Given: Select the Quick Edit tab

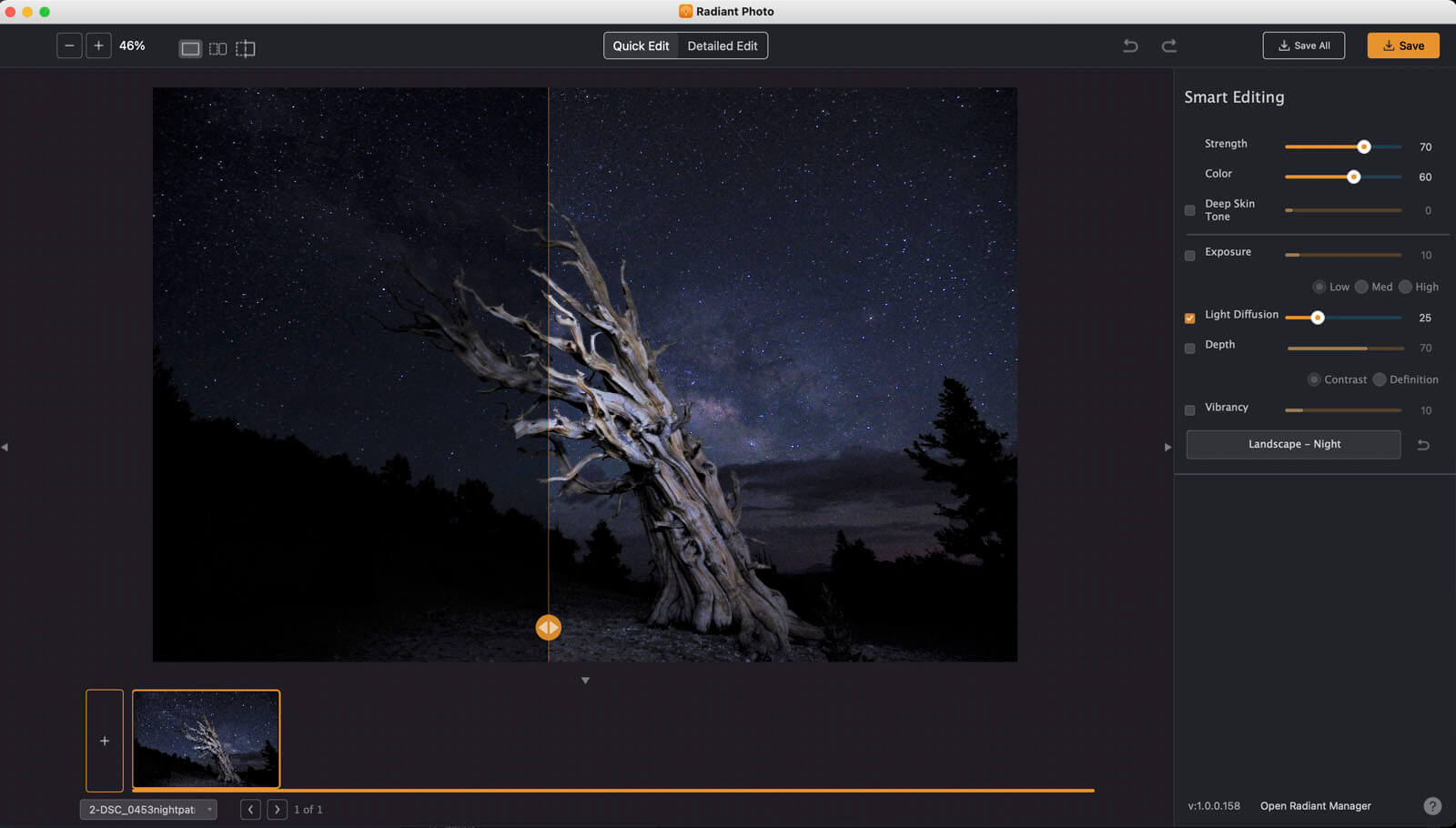Looking at the screenshot, I should coord(641,45).
